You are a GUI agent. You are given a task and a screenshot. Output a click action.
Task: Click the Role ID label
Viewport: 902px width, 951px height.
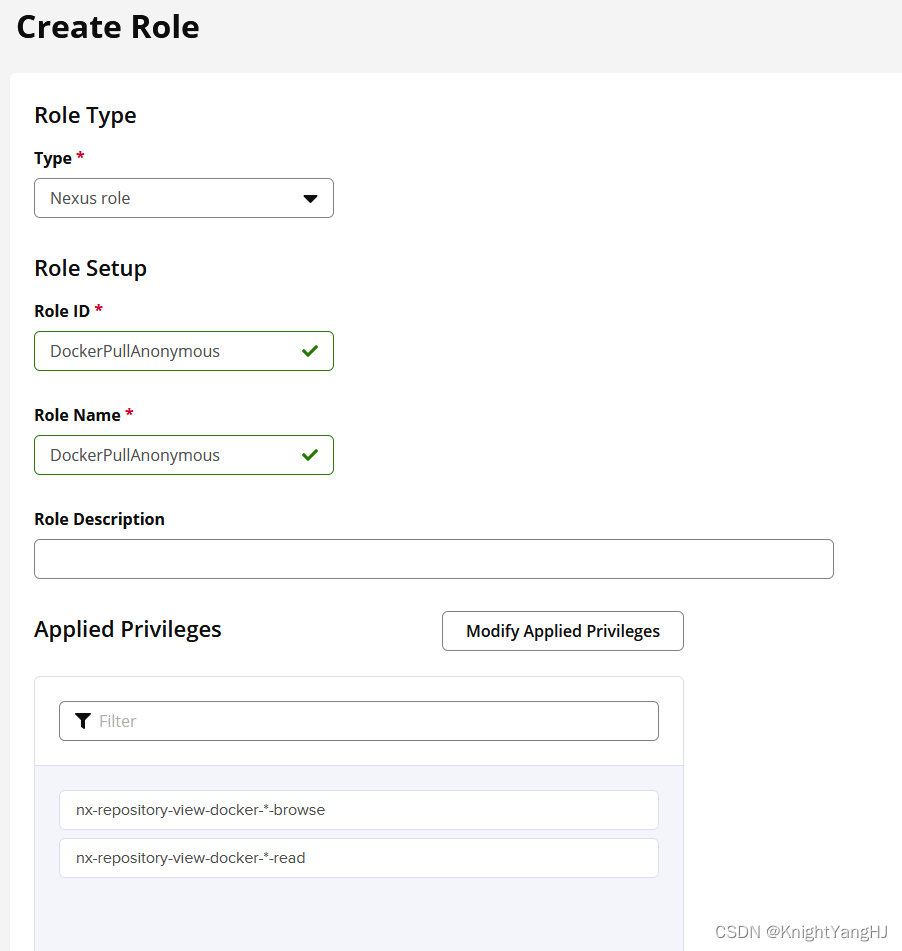tap(62, 311)
